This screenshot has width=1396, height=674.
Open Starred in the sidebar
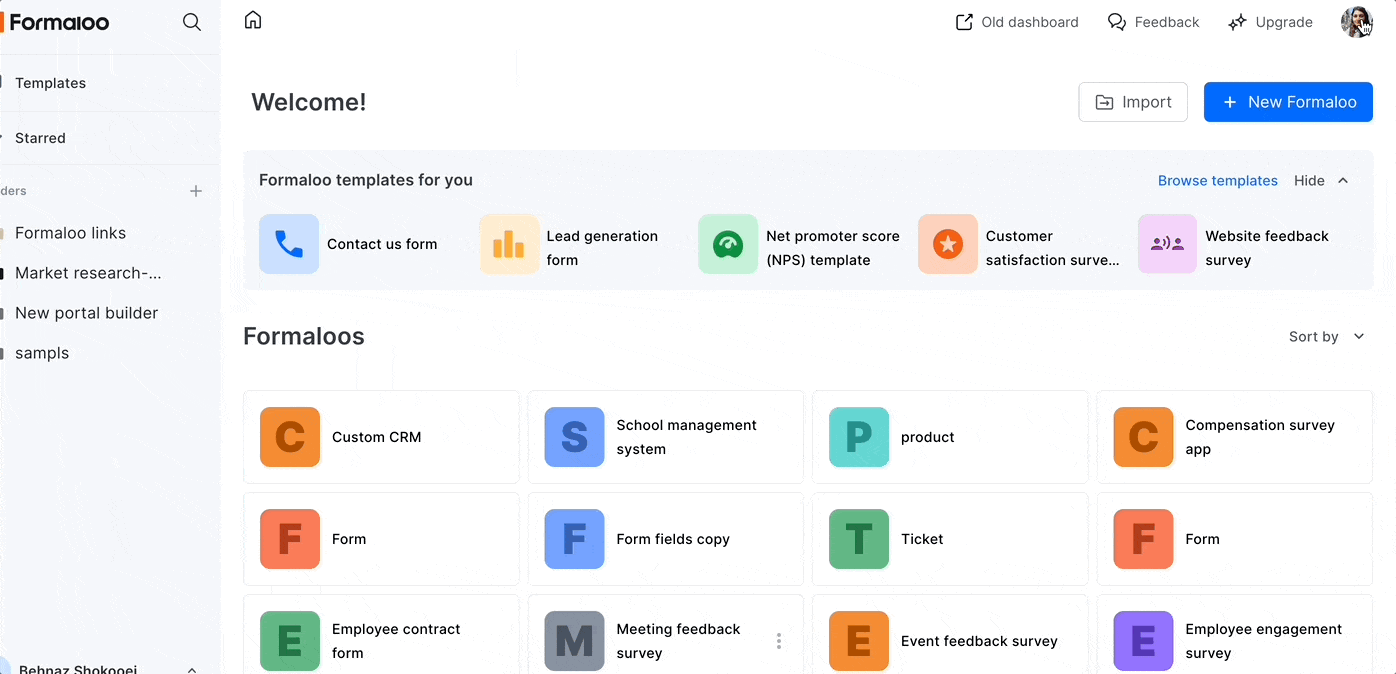[40, 138]
